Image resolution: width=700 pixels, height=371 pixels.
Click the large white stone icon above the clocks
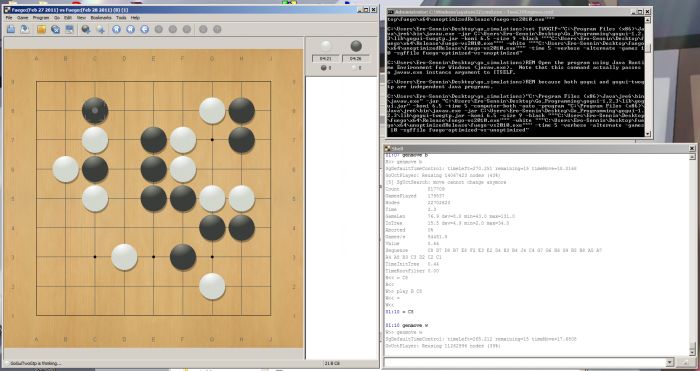[326, 46]
